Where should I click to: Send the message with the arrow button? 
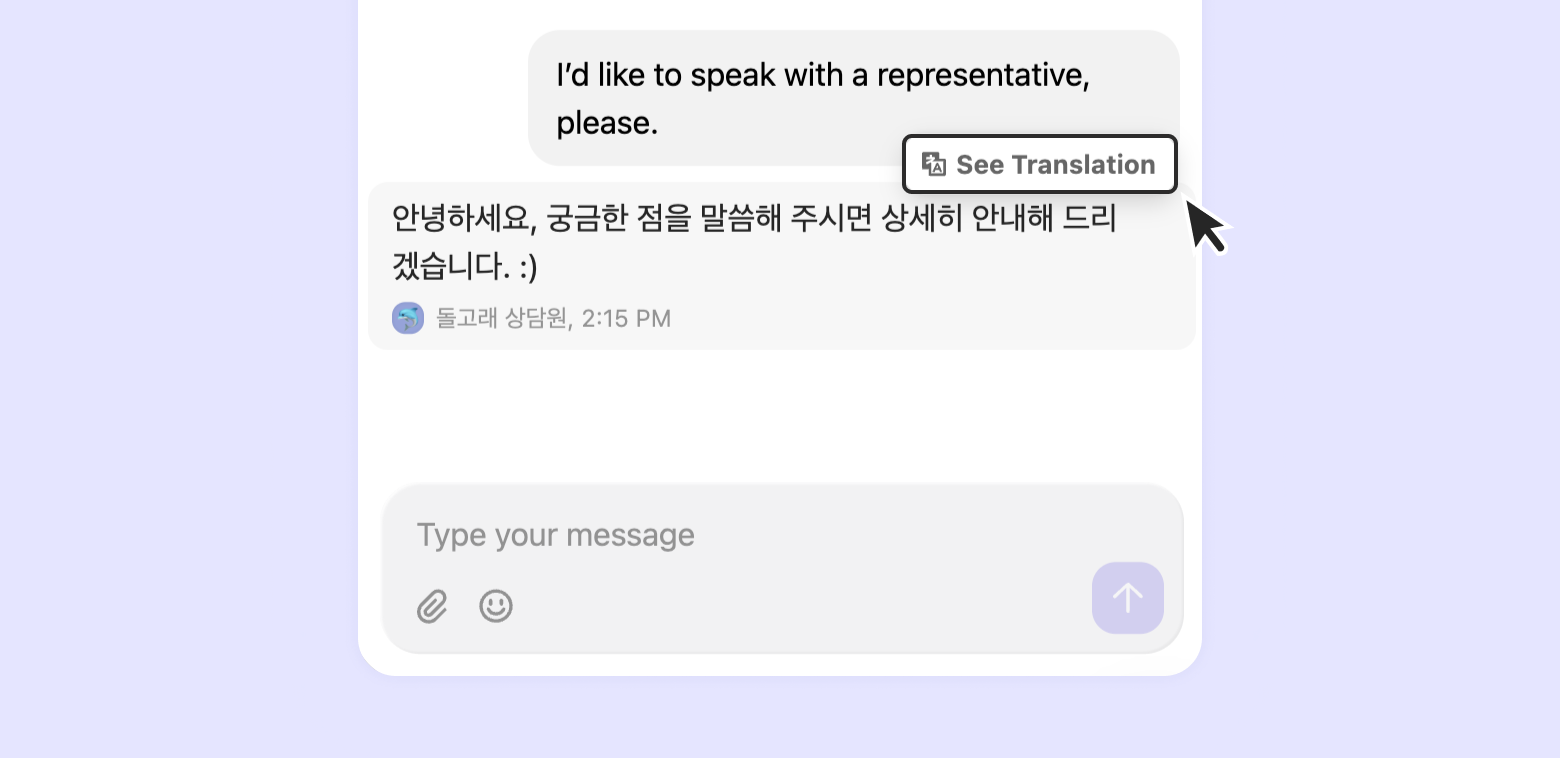click(x=1127, y=598)
